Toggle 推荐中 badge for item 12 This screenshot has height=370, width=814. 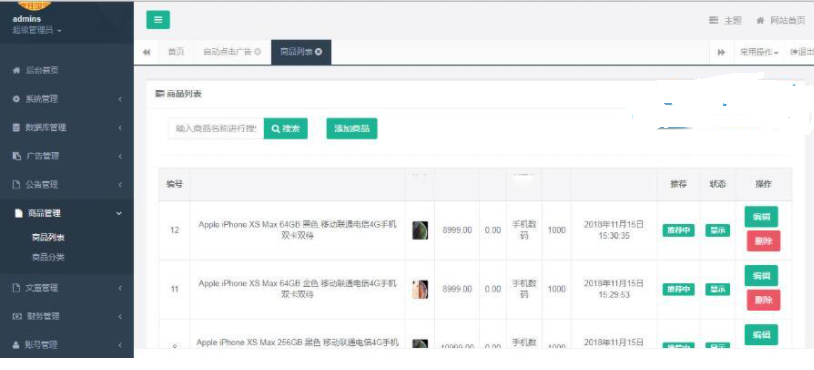click(x=679, y=230)
